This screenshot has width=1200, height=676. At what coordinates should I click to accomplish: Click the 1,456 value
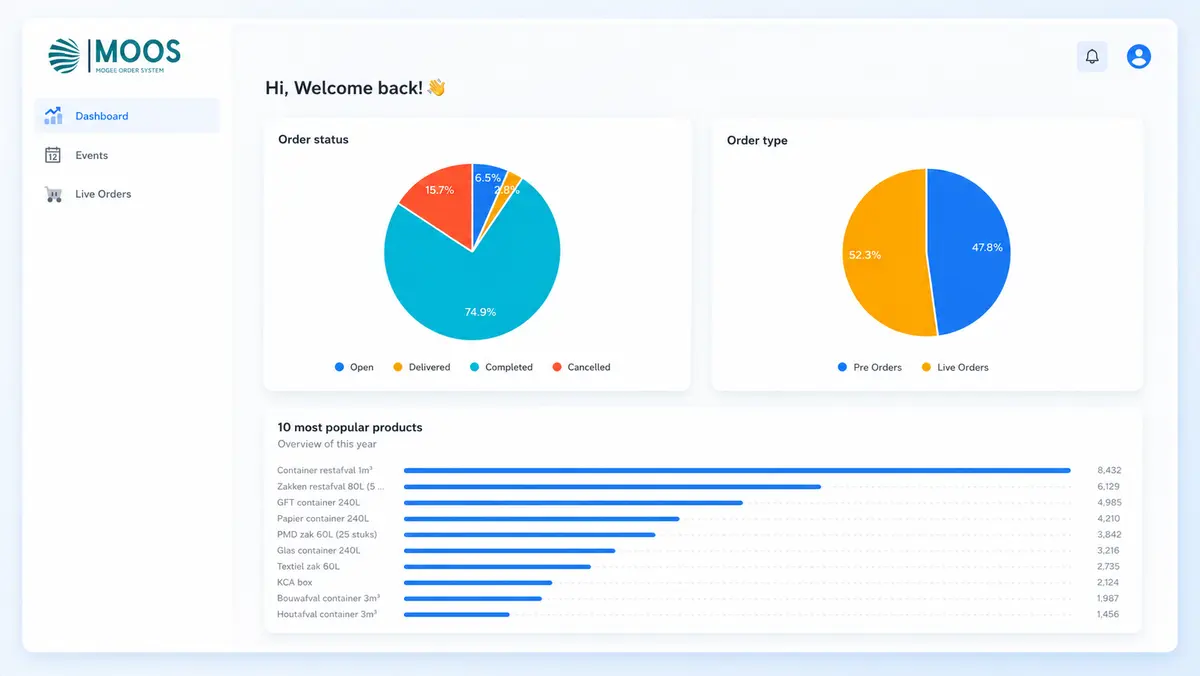(x=1108, y=614)
